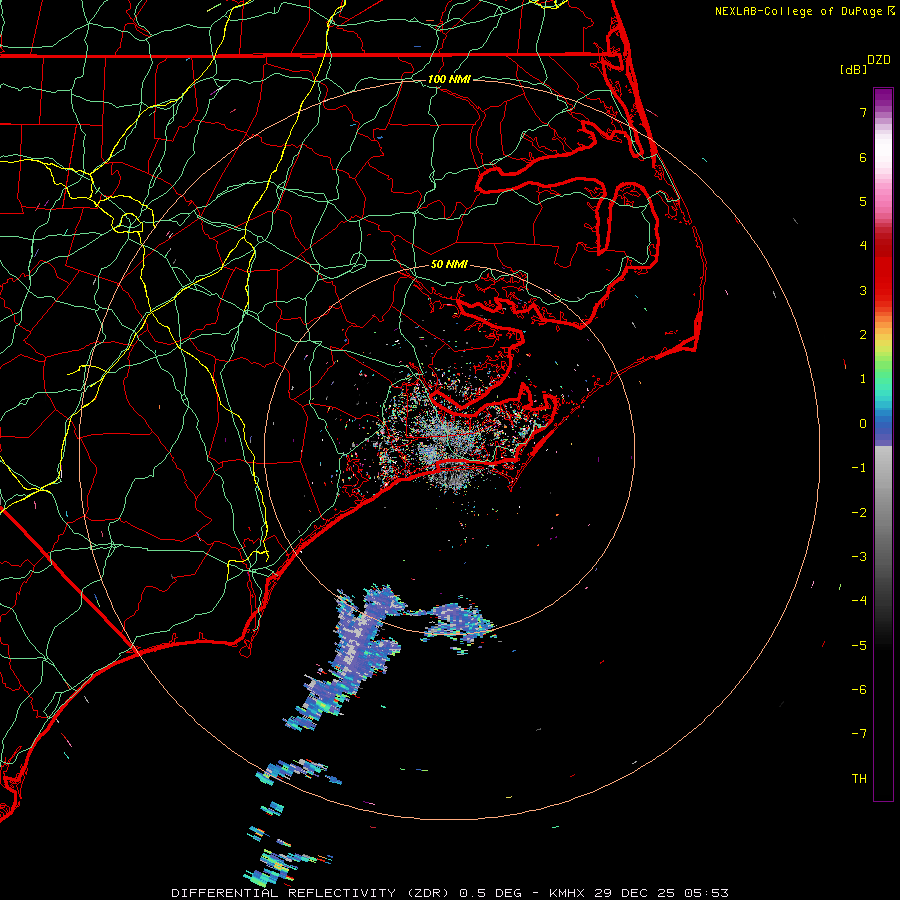Viewport: 900px width, 900px height.
Task: Click the -7 value on the color scale
Action: [859, 734]
